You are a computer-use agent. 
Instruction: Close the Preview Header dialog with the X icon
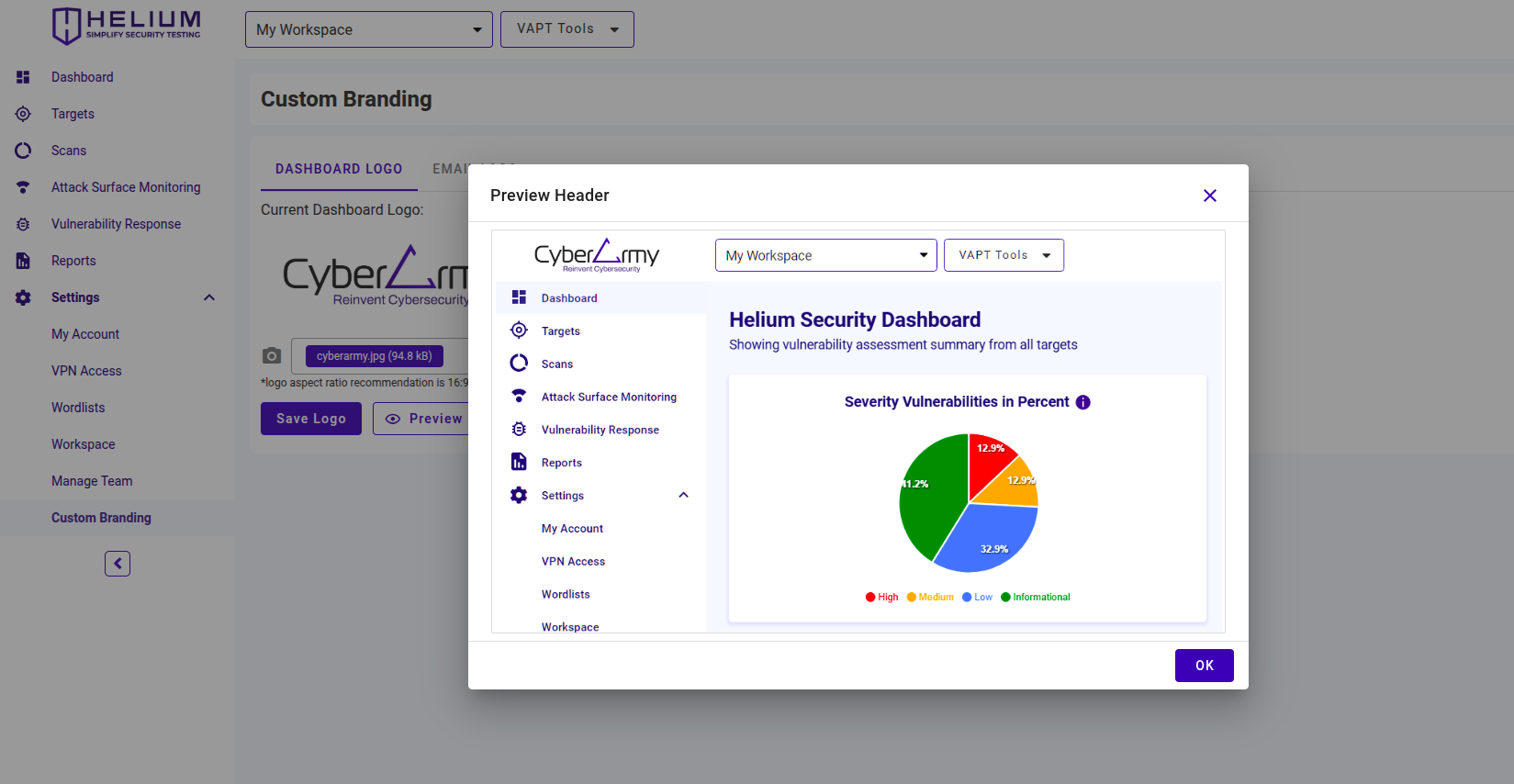click(1210, 196)
